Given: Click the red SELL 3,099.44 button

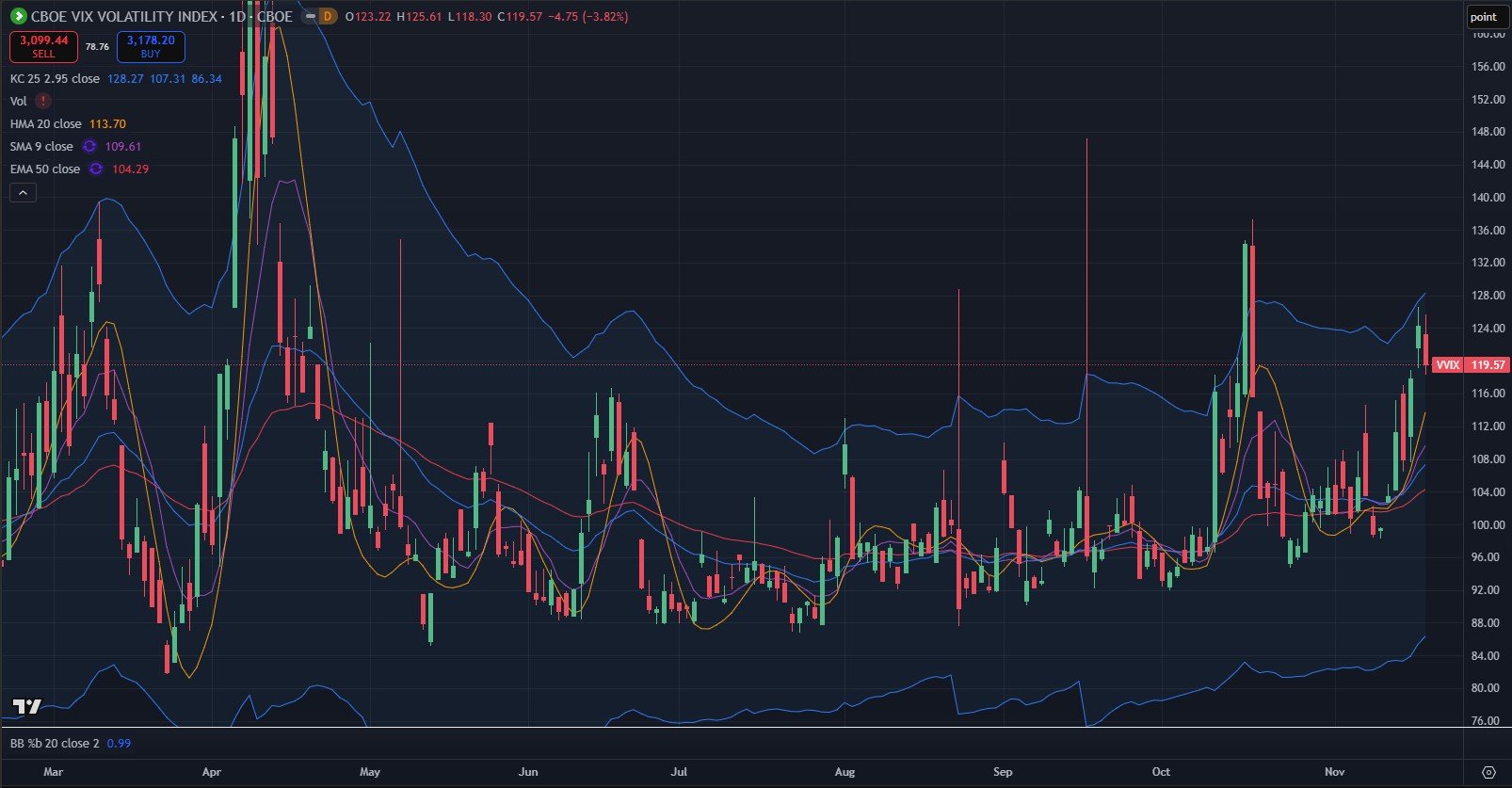Looking at the screenshot, I should click(43, 46).
